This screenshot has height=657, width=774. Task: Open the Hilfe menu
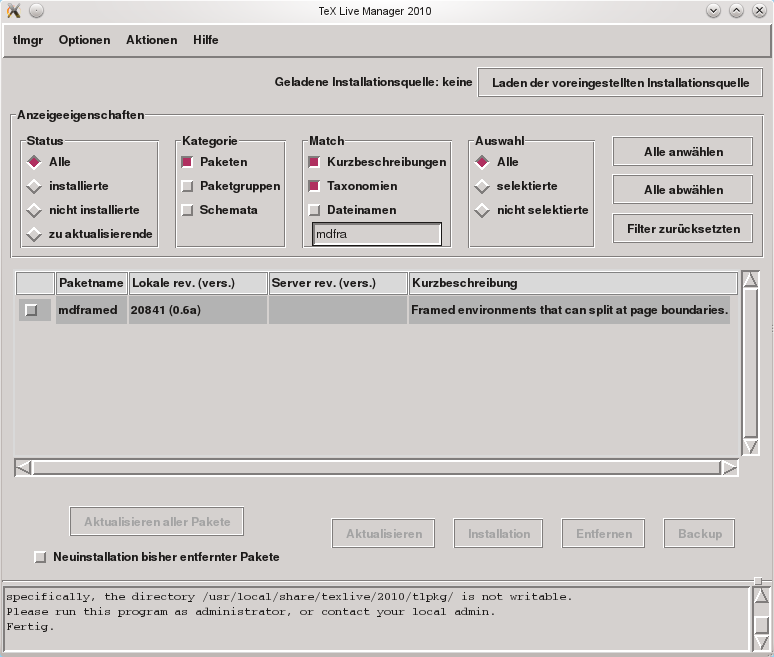point(205,40)
